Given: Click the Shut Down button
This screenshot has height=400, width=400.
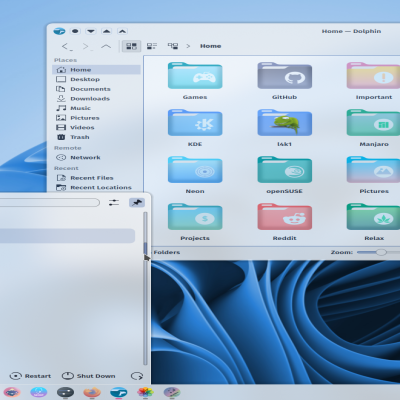Looking at the screenshot, I should click(89, 376).
